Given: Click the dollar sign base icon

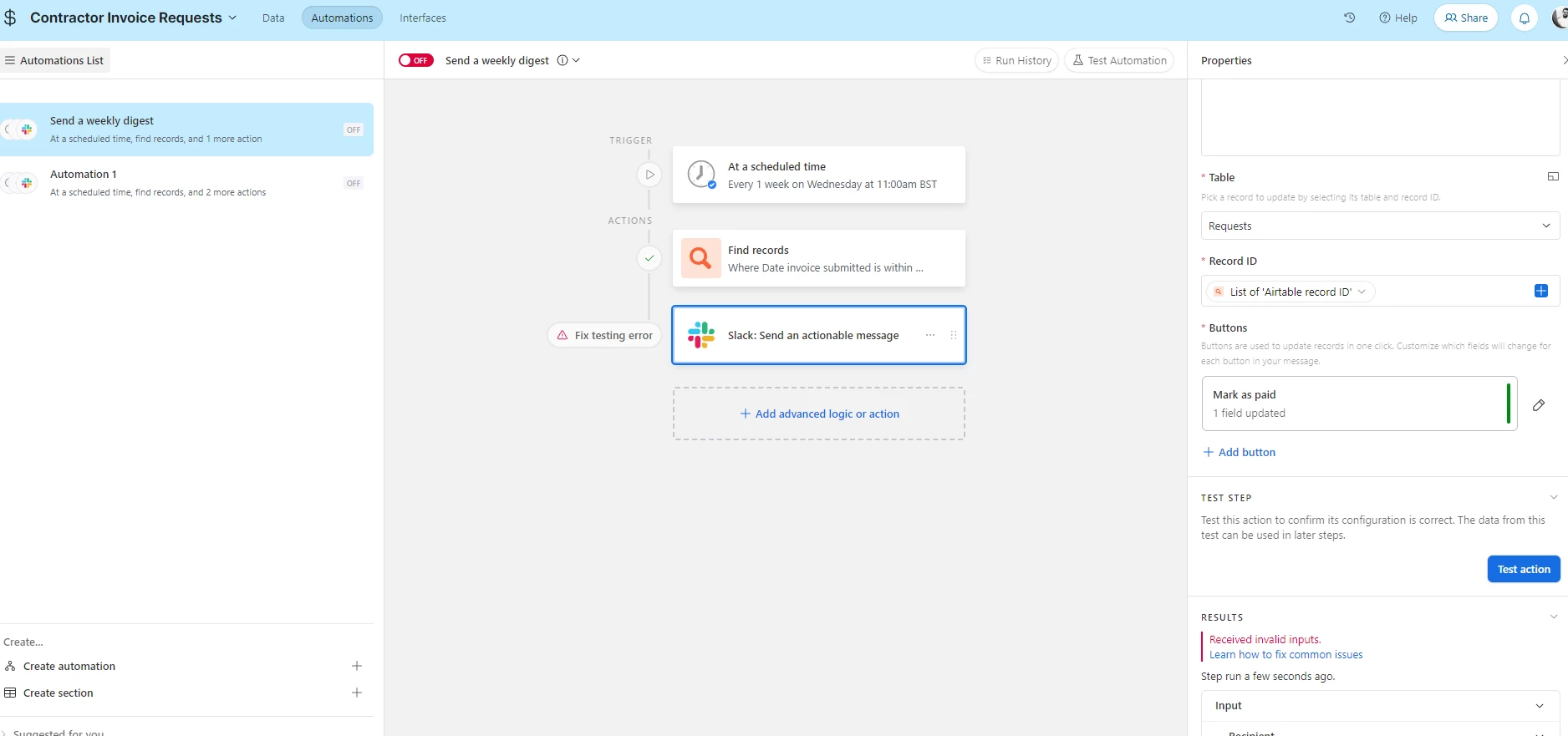Looking at the screenshot, I should click(10, 18).
